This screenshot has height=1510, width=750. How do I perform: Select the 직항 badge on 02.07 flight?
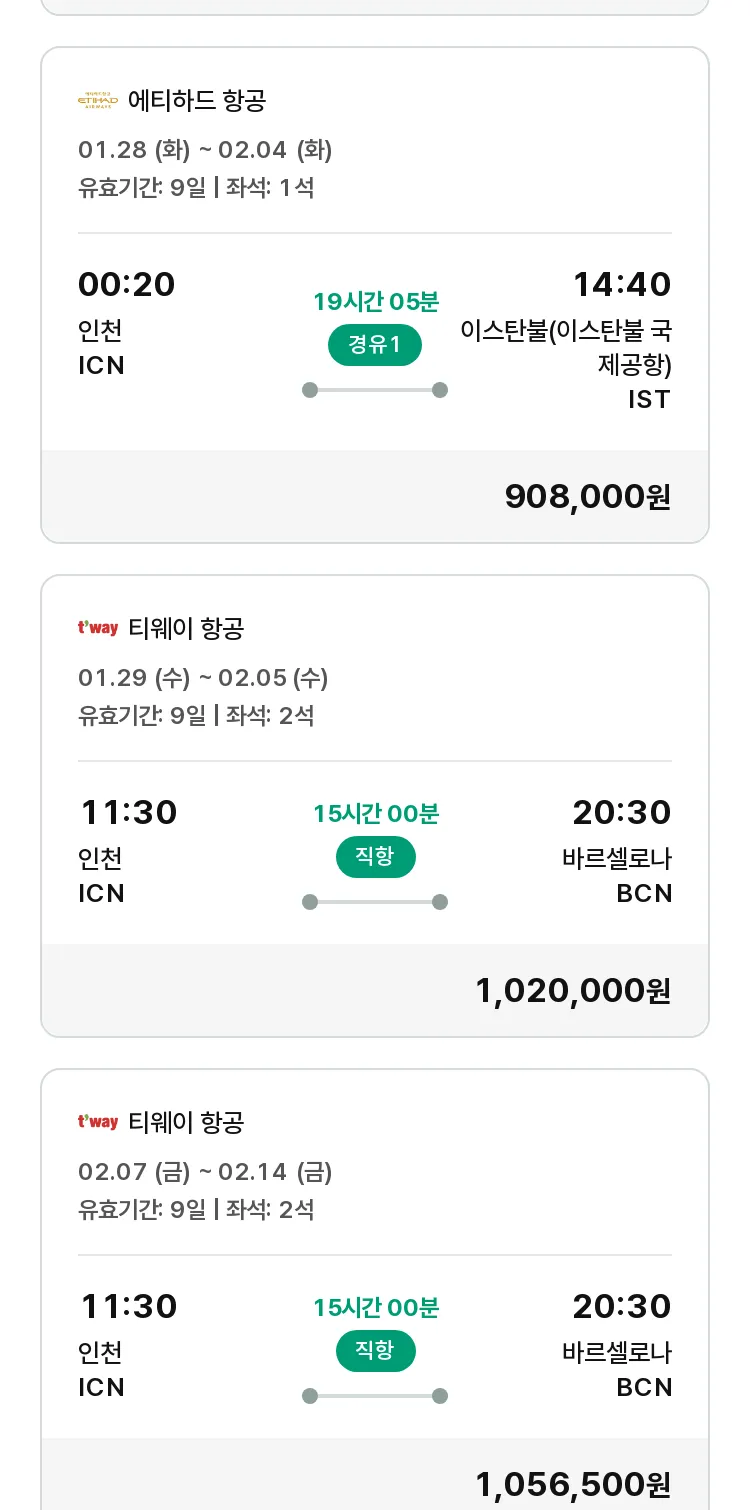[x=375, y=1351]
